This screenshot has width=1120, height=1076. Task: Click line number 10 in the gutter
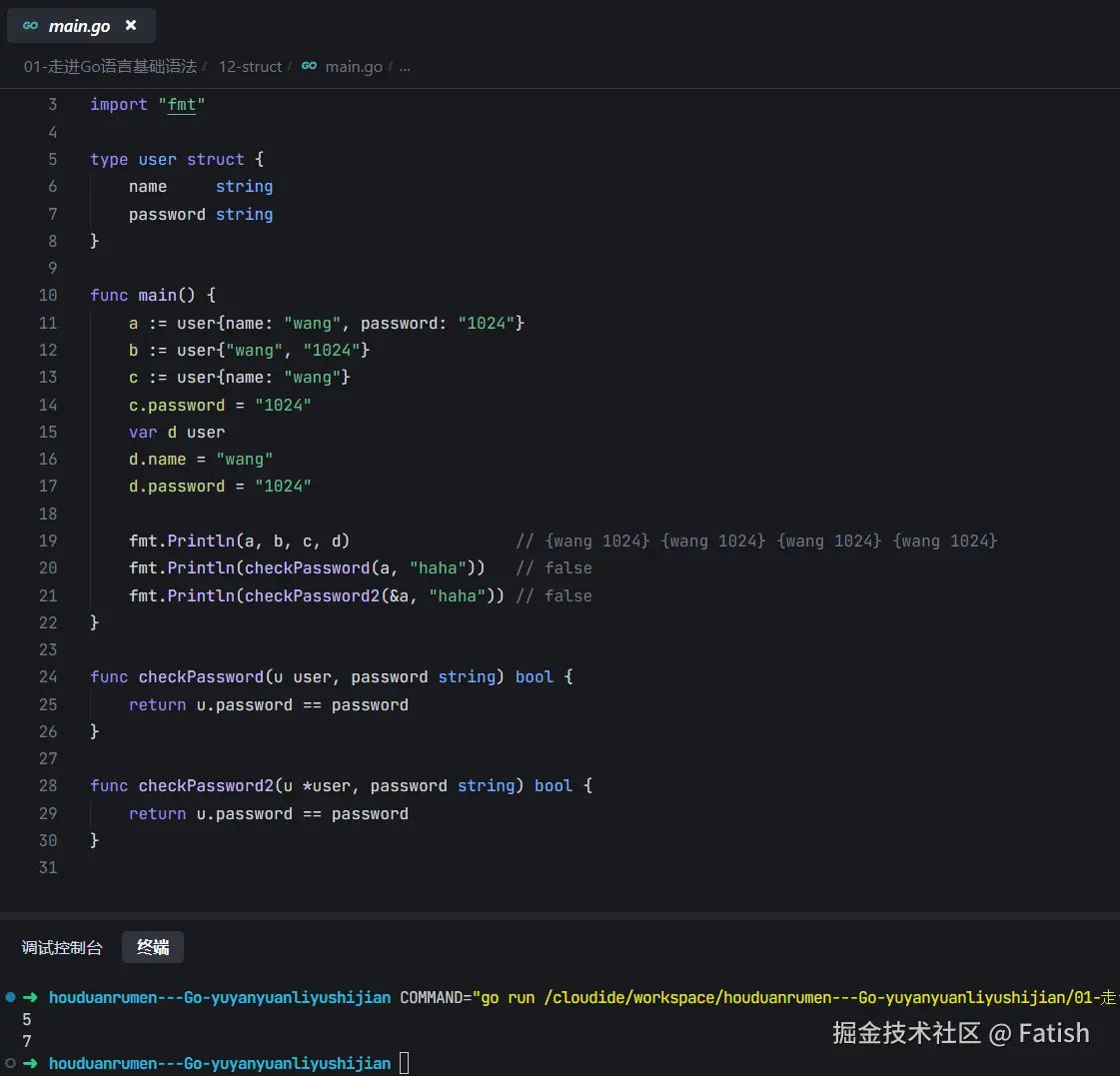click(x=48, y=295)
